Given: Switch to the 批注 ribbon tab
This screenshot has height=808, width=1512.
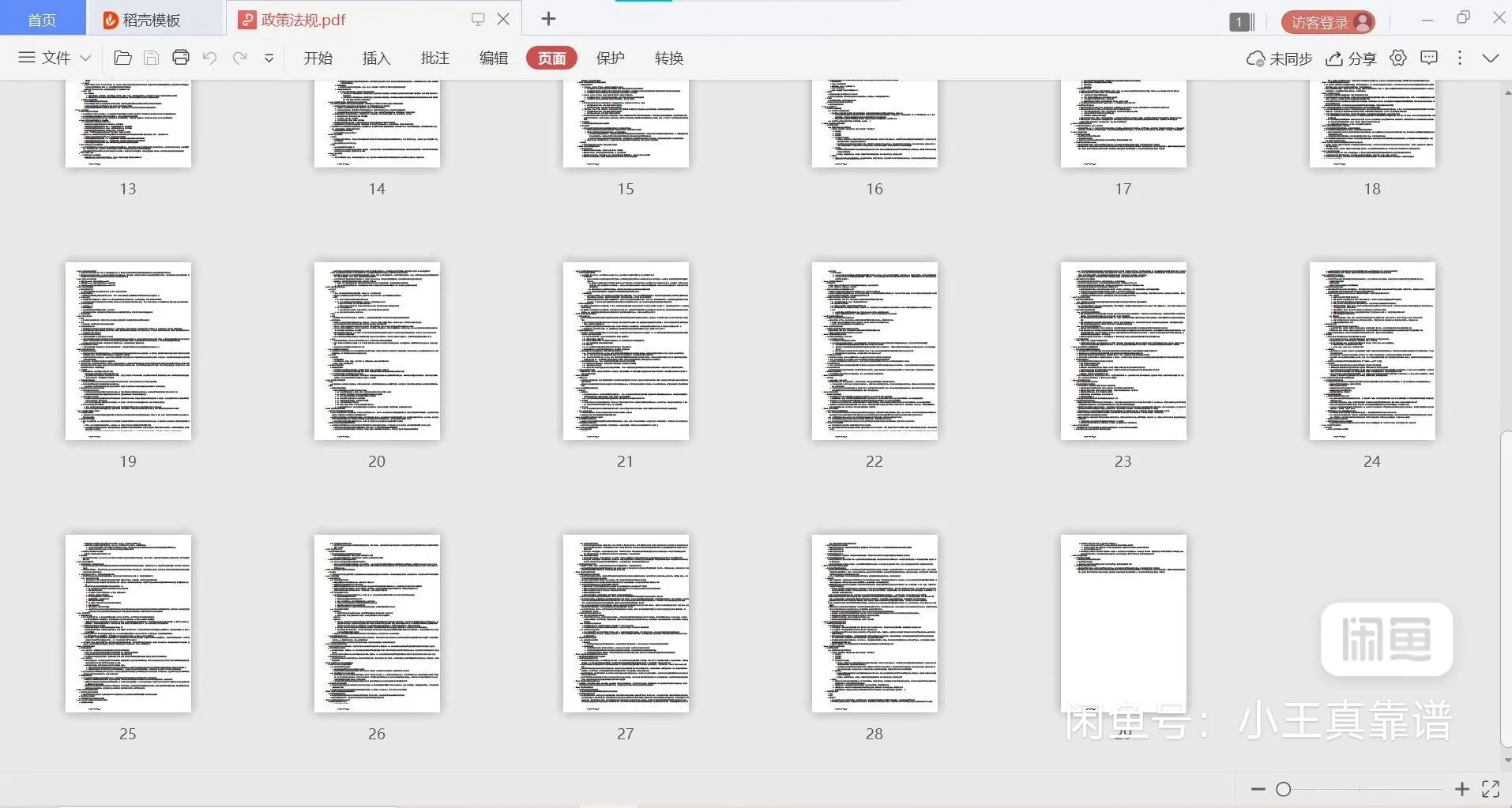Looking at the screenshot, I should 435,58.
